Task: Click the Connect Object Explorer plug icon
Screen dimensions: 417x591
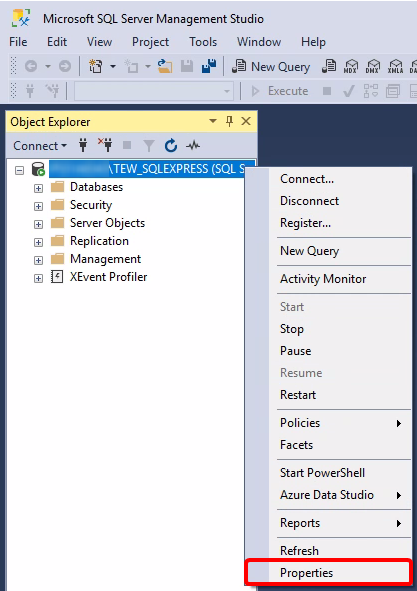Action: (x=83, y=145)
